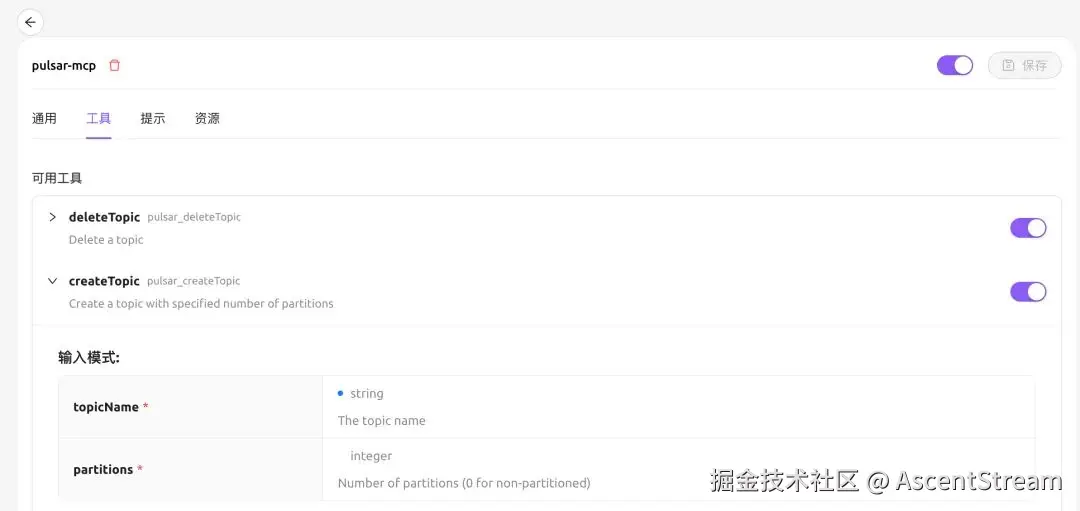
Task: Expand the deleteTopic tool details
Action: pyautogui.click(x=52, y=217)
